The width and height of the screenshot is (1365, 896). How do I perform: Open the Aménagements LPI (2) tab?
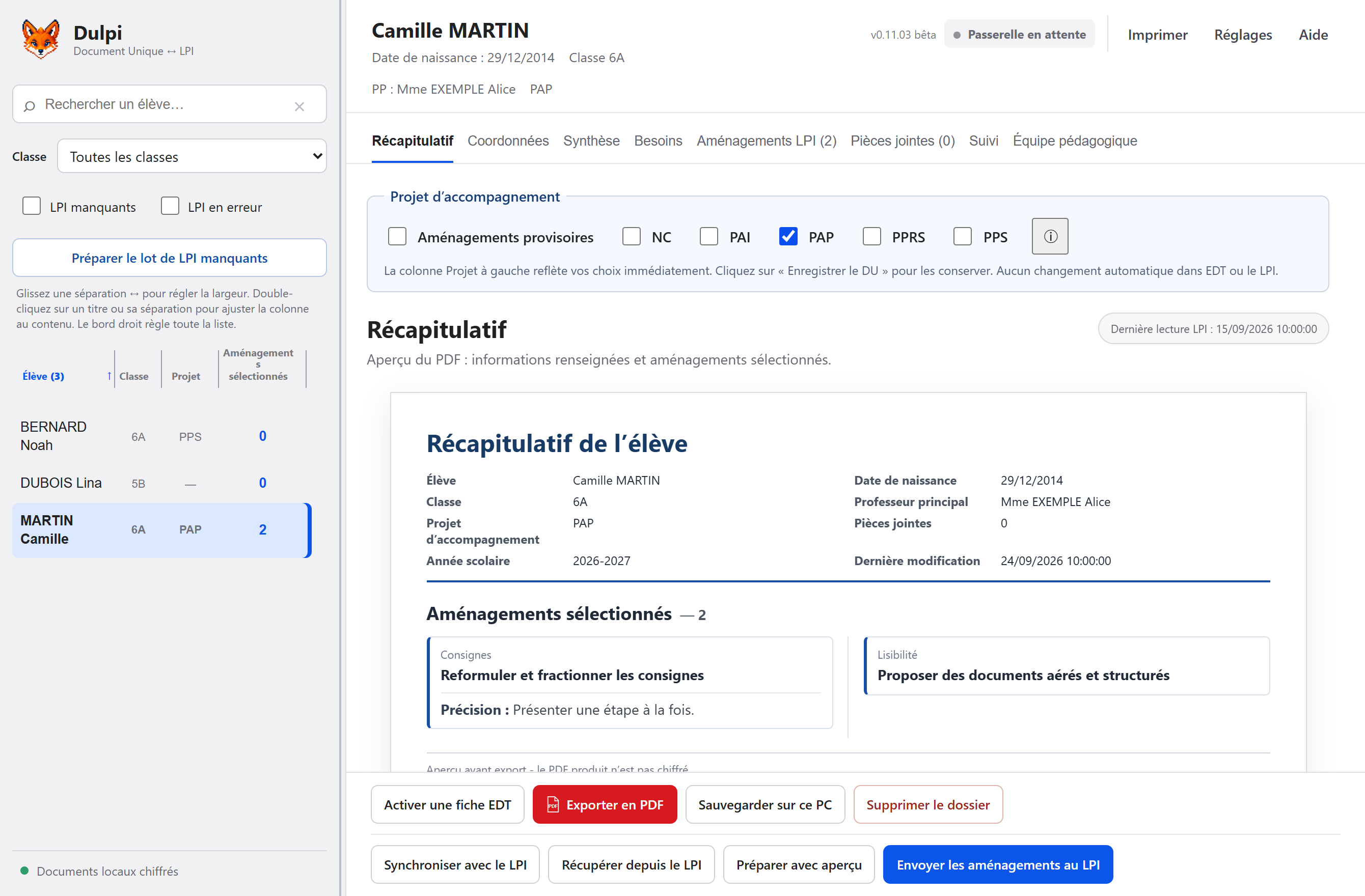(x=766, y=141)
